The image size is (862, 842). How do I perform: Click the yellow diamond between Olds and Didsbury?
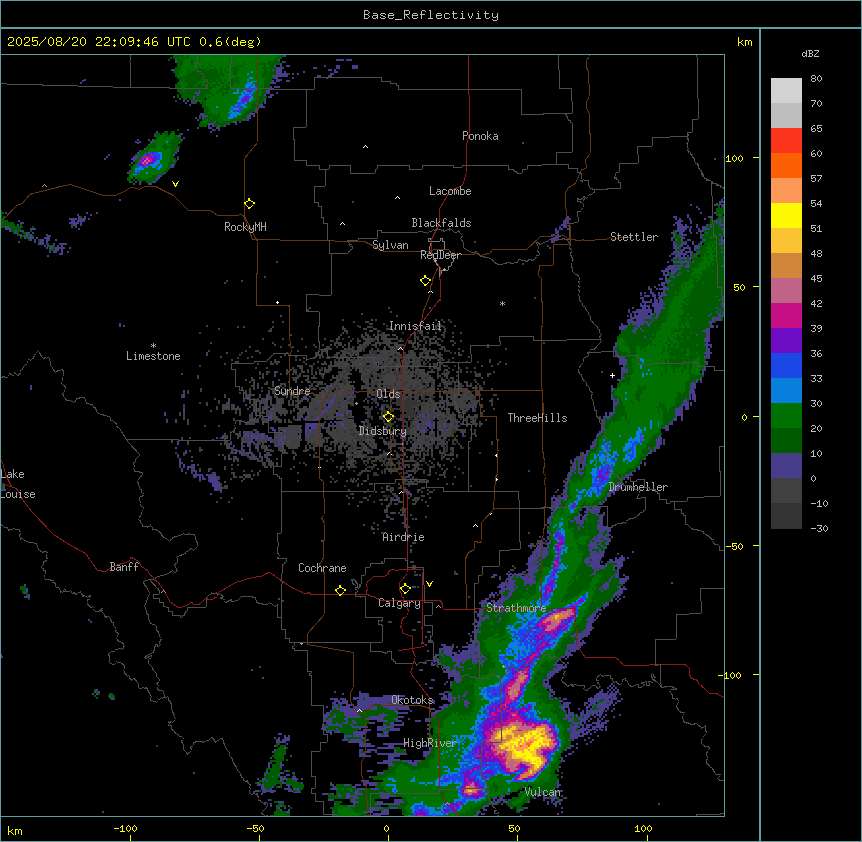[388, 417]
